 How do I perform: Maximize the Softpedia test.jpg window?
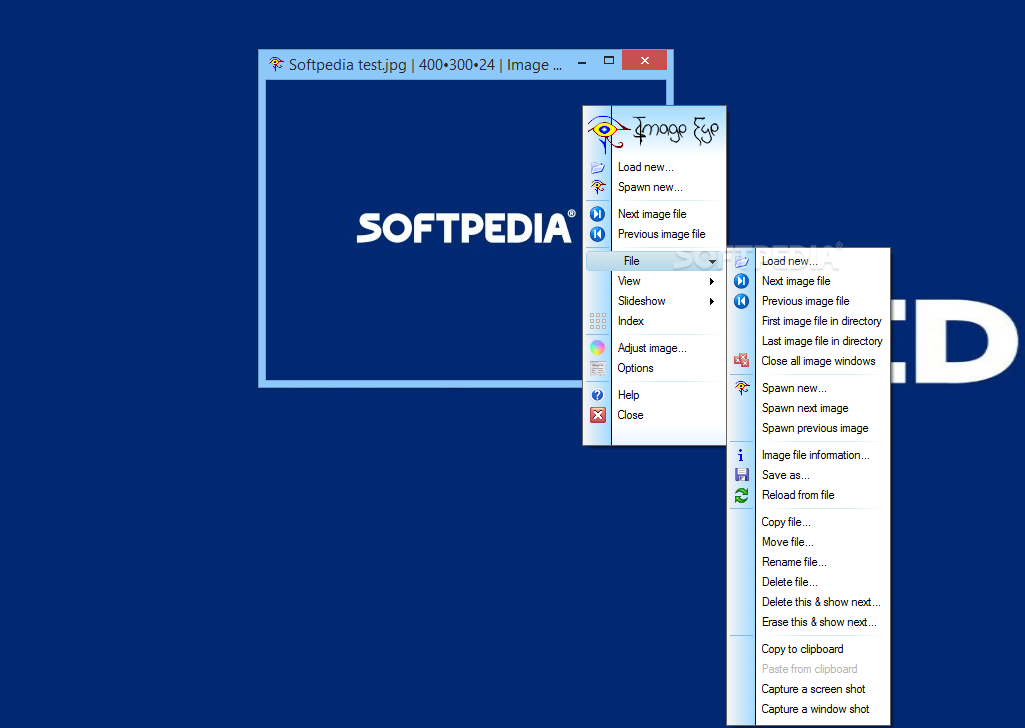pos(609,60)
